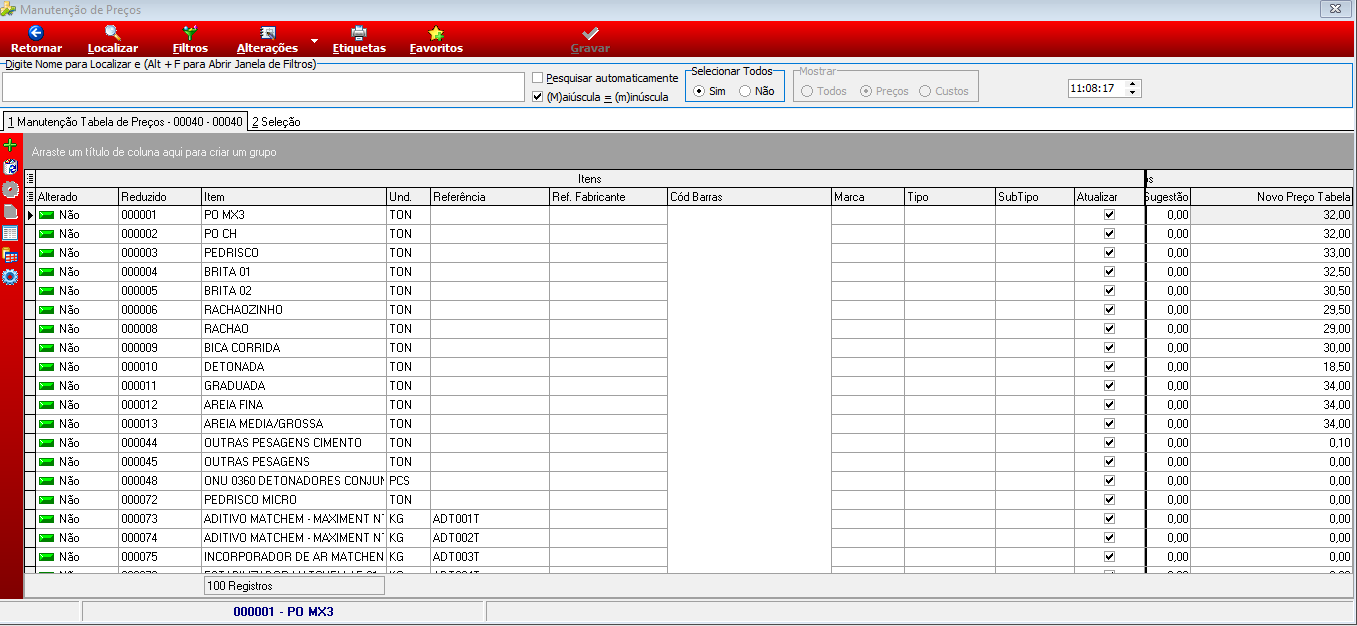Select OUTRAS PESAGENS CIMENTO item cell
This screenshot has height=626, width=1357.
[x=294, y=443]
